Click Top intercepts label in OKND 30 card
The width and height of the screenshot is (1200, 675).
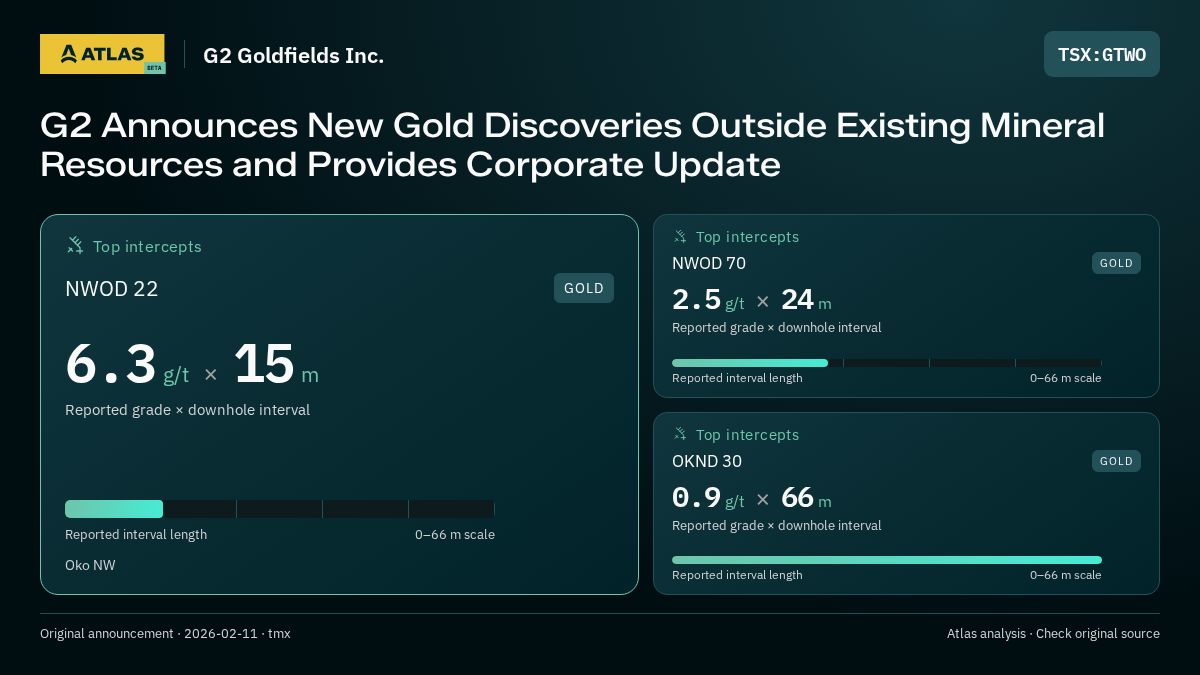747,435
